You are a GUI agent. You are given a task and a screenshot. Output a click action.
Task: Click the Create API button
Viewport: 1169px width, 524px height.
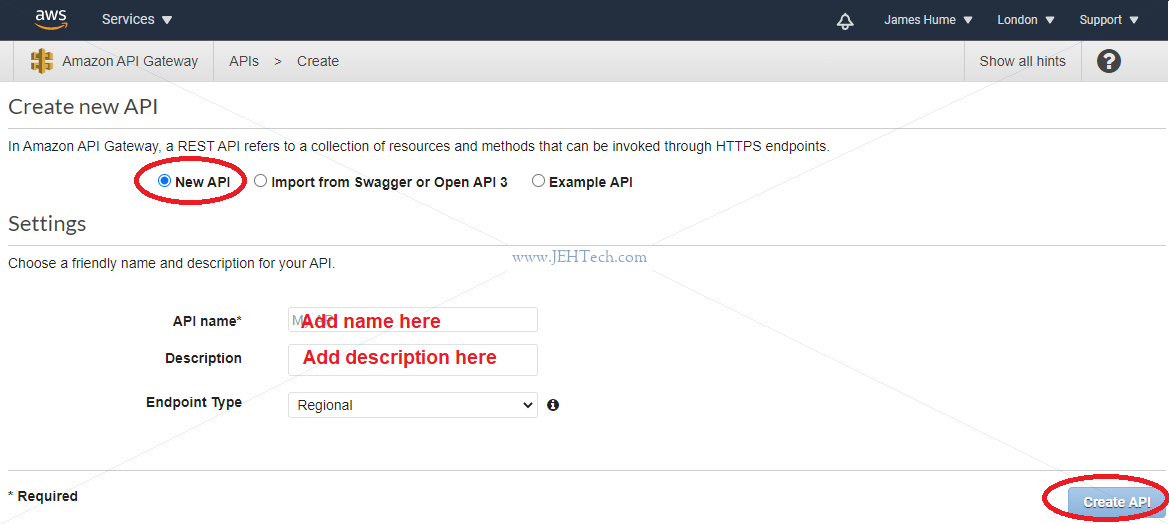[1116, 502]
